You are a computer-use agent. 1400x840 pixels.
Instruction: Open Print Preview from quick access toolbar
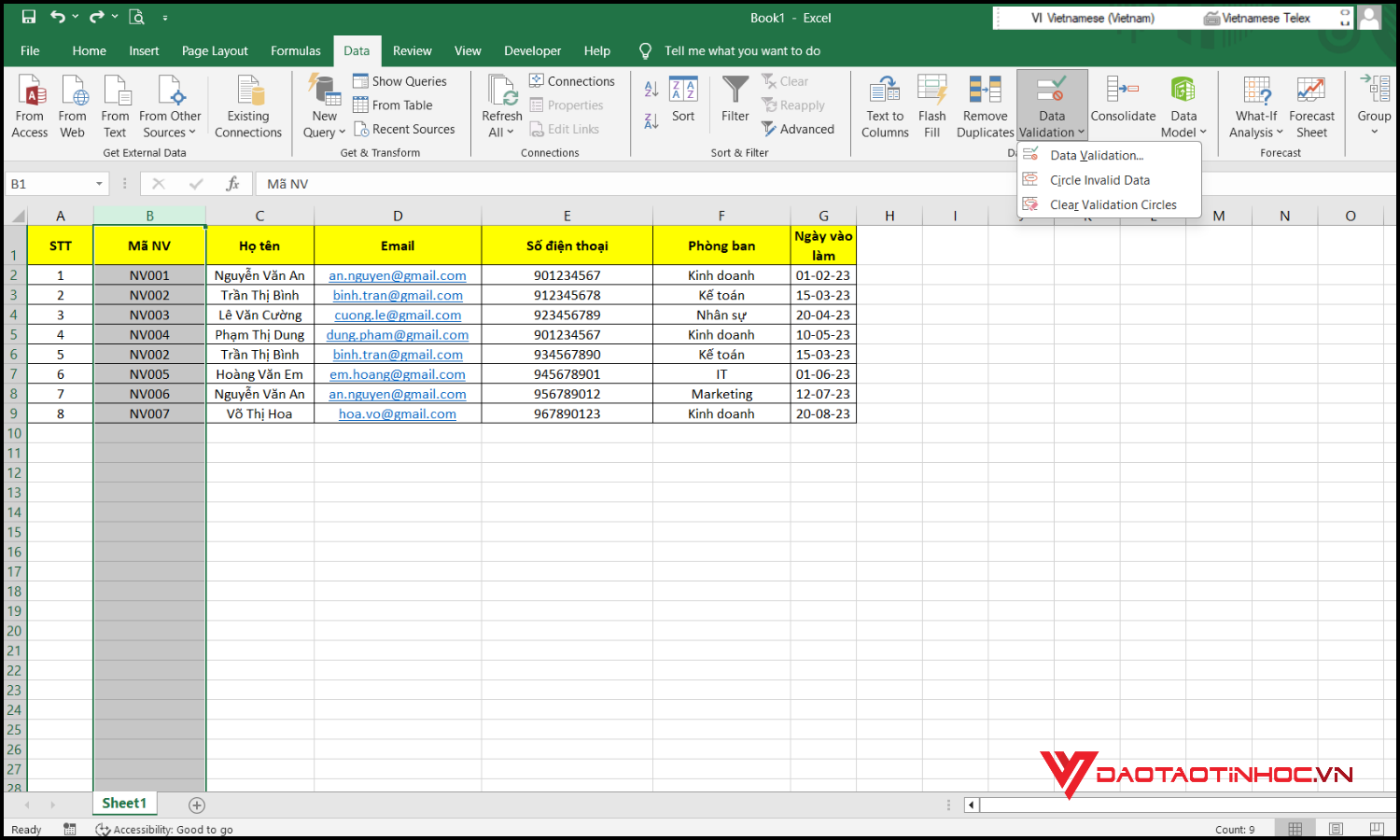pyautogui.click(x=136, y=17)
